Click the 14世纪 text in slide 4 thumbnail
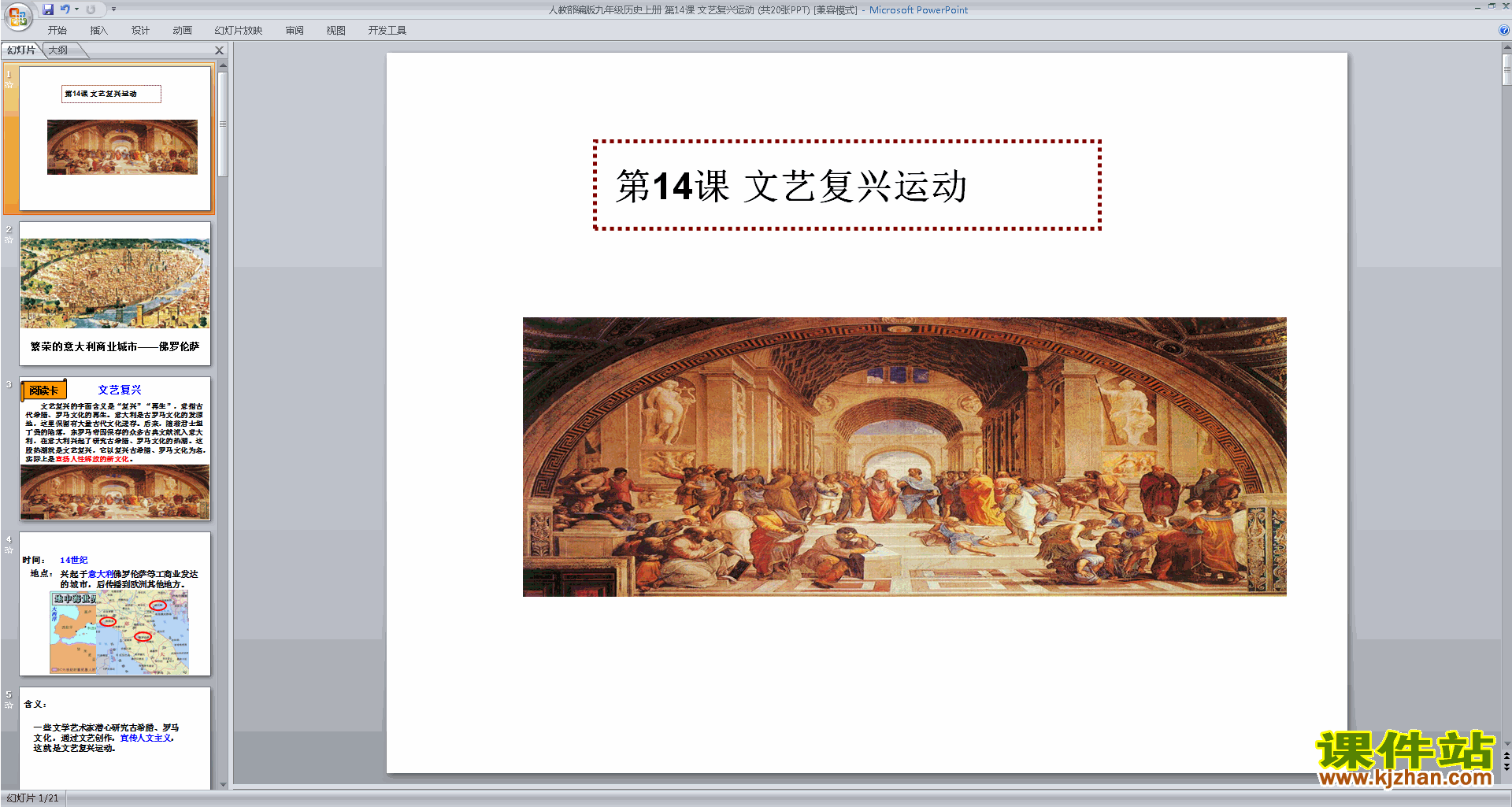 tap(74, 560)
